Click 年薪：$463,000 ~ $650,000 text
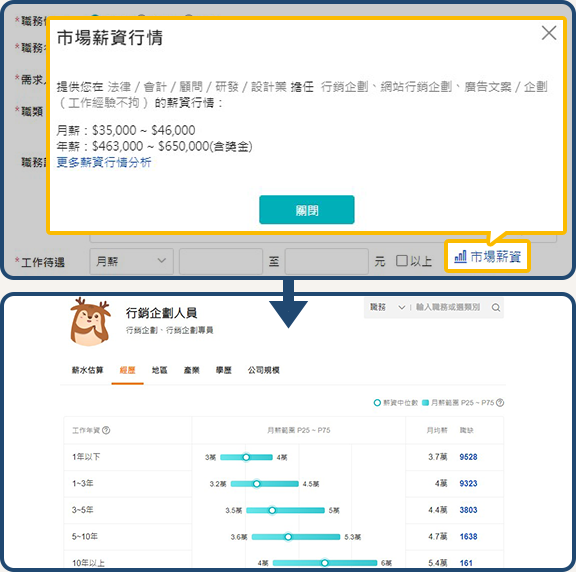Image resolution: width=576 pixels, height=572 pixels. 154,146
